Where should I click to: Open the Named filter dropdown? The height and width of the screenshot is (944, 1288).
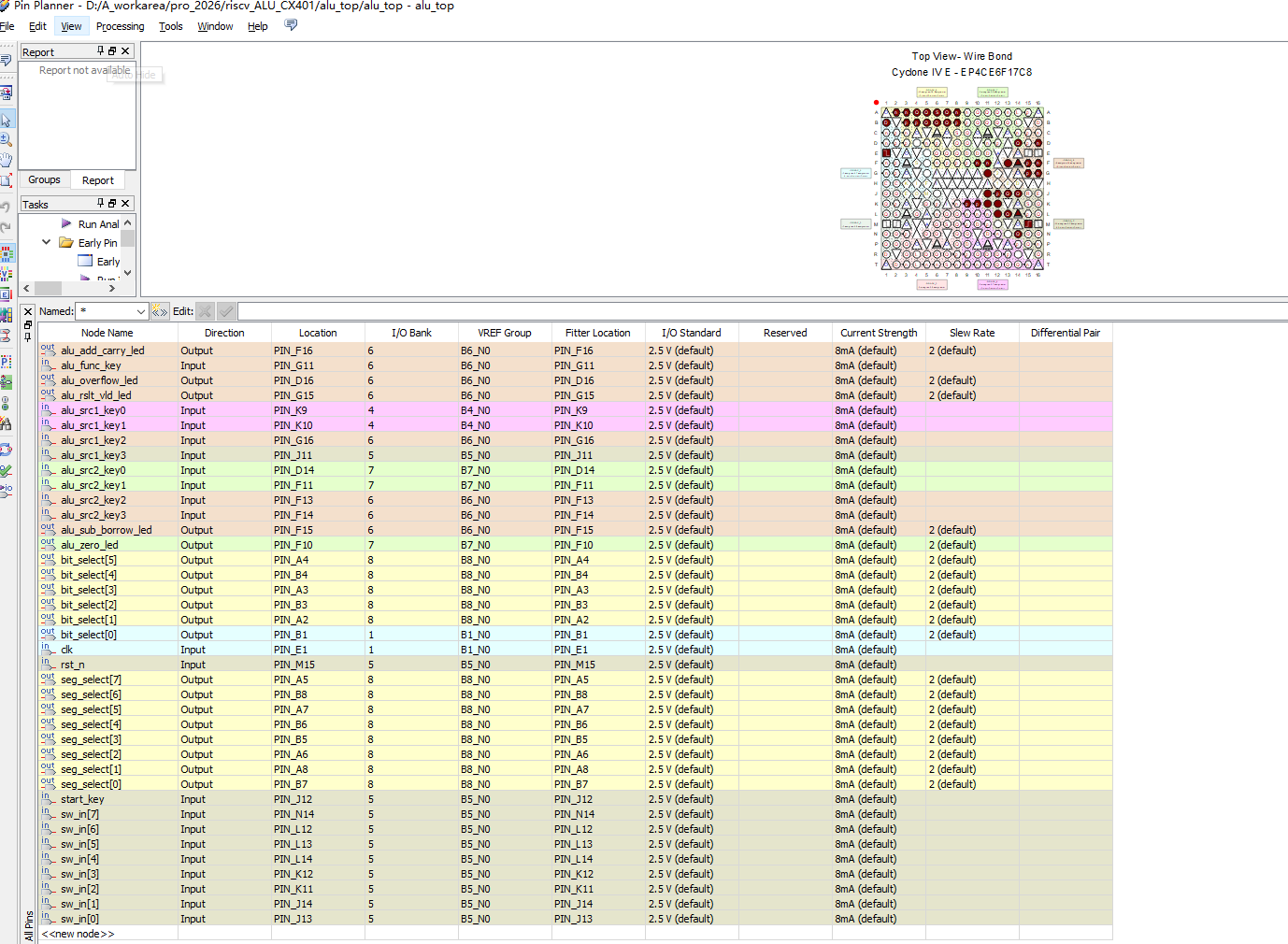[x=140, y=311]
